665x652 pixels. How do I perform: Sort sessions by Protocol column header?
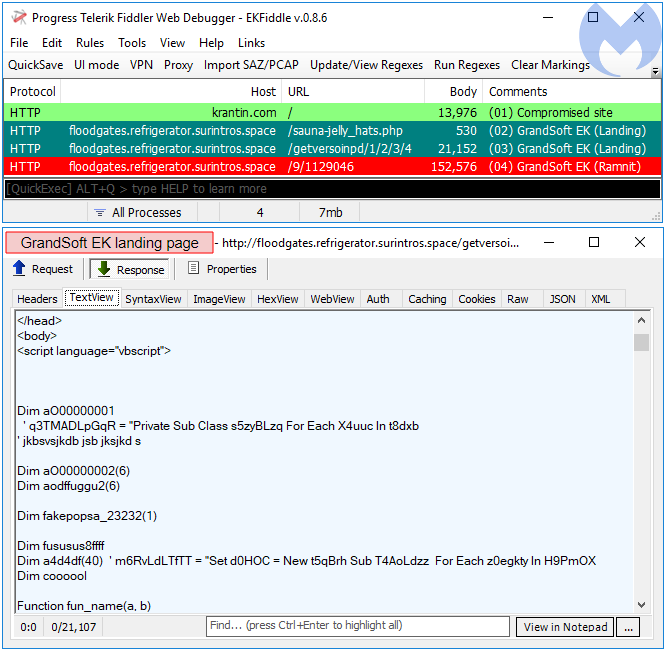(33, 92)
